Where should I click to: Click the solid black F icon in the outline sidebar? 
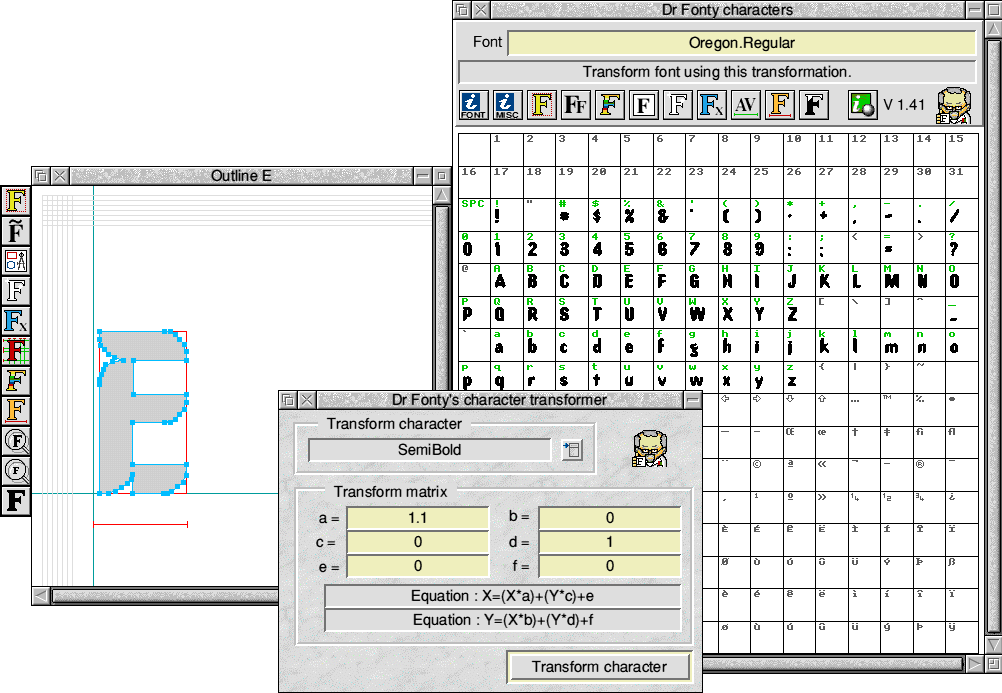[x=16, y=500]
